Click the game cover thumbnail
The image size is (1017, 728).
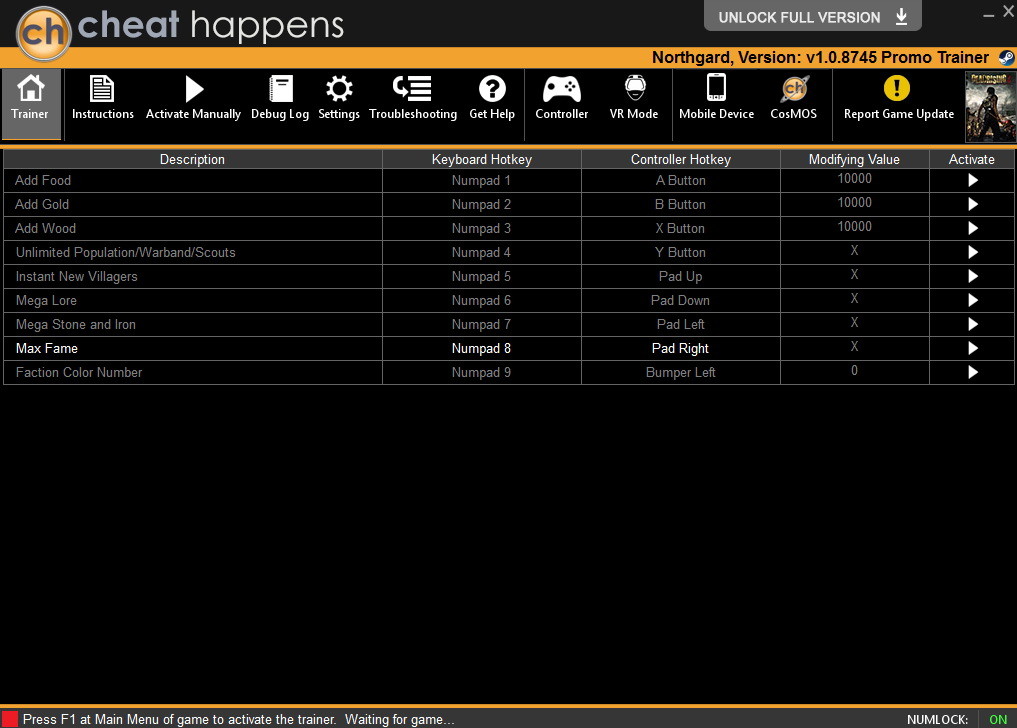pyautogui.click(x=989, y=106)
